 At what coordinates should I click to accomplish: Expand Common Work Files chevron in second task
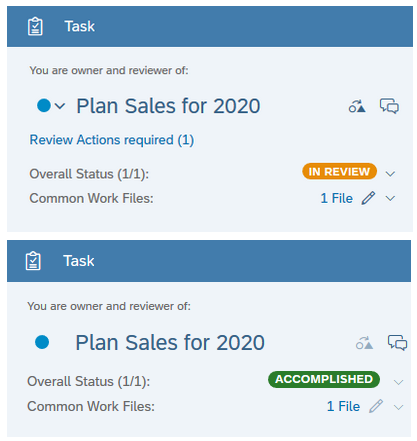pyautogui.click(x=398, y=407)
